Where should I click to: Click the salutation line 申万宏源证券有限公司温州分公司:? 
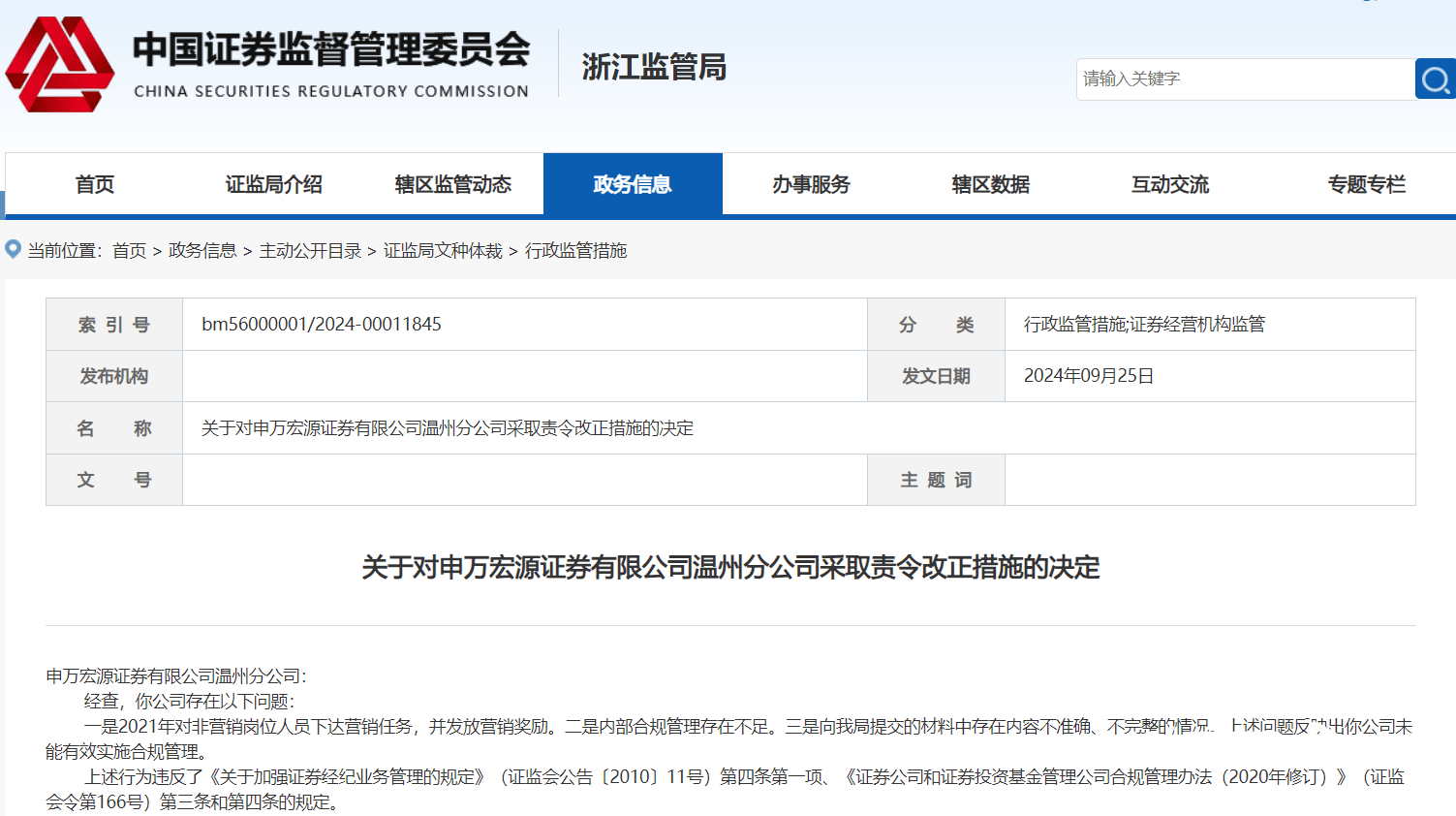pos(176,676)
